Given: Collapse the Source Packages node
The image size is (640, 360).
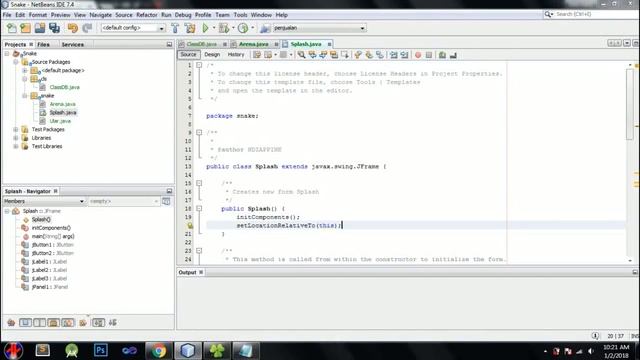Looking at the screenshot, I should pyautogui.click(x=16, y=62).
